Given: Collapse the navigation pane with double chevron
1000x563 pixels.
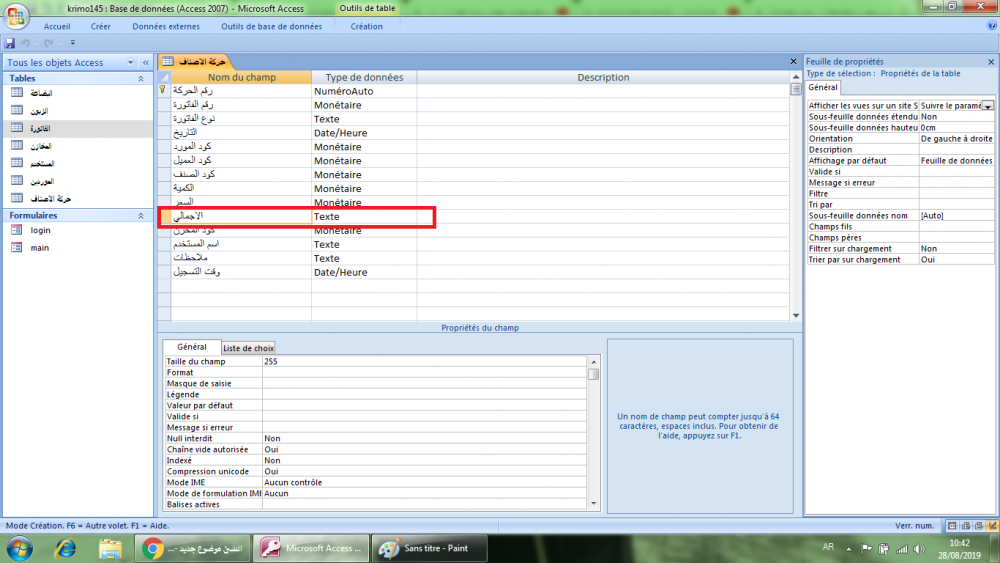Looking at the screenshot, I should (145, 63).
